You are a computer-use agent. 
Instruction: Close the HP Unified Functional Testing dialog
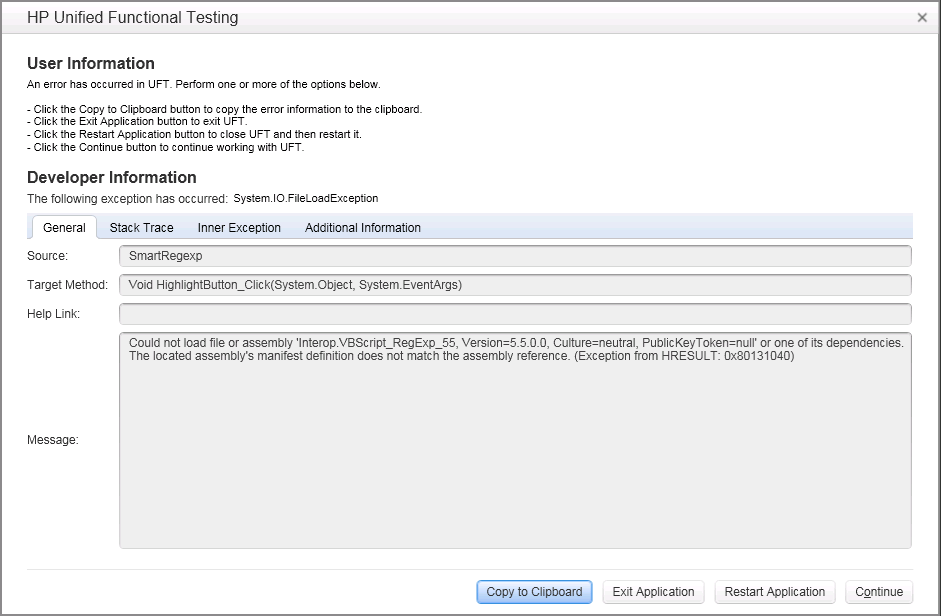[921, 17]
